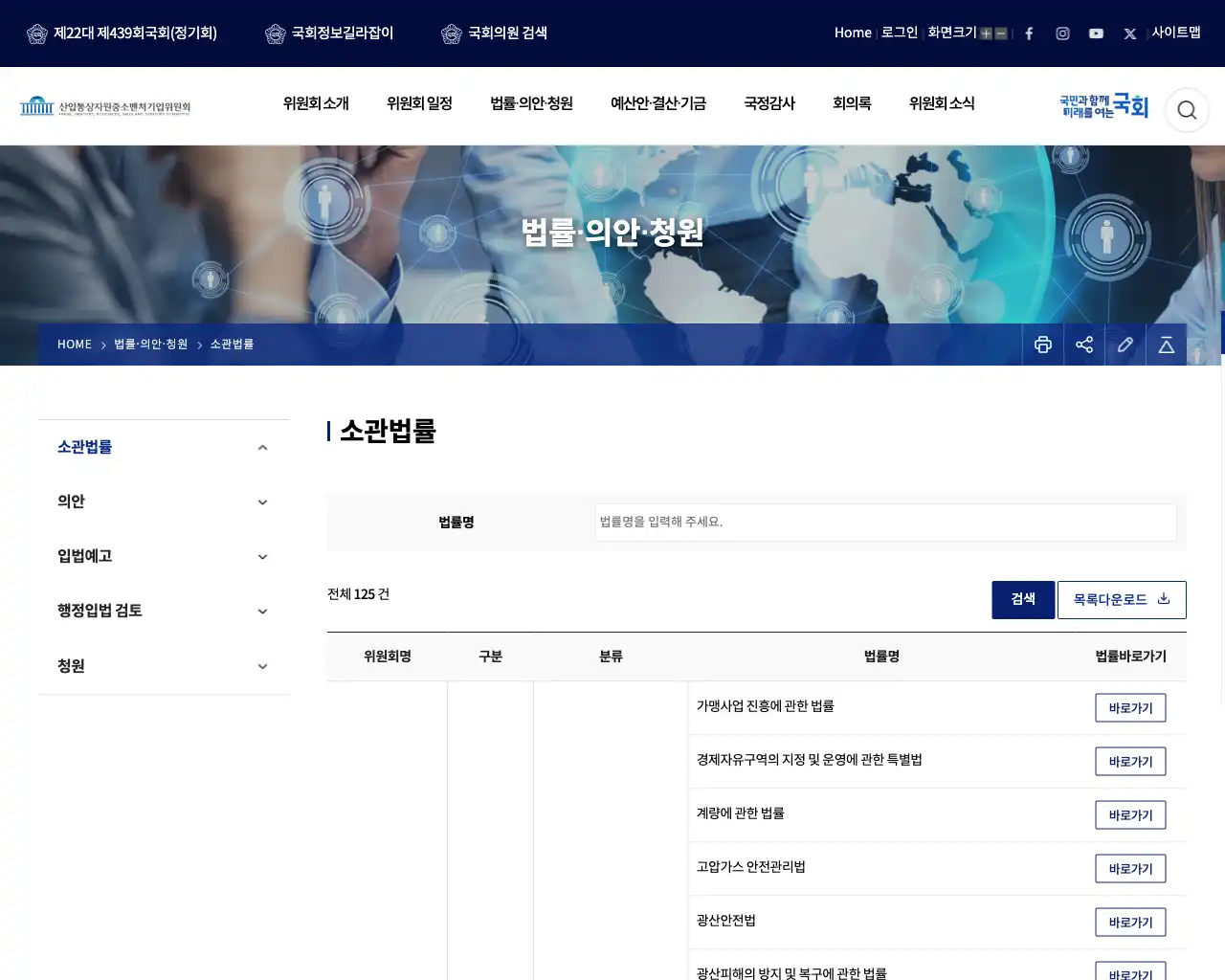Image resolution: width=1225 pixels, height=980 pixels.
Task: Open the Instagram icon link
Action: point(1062,33)
